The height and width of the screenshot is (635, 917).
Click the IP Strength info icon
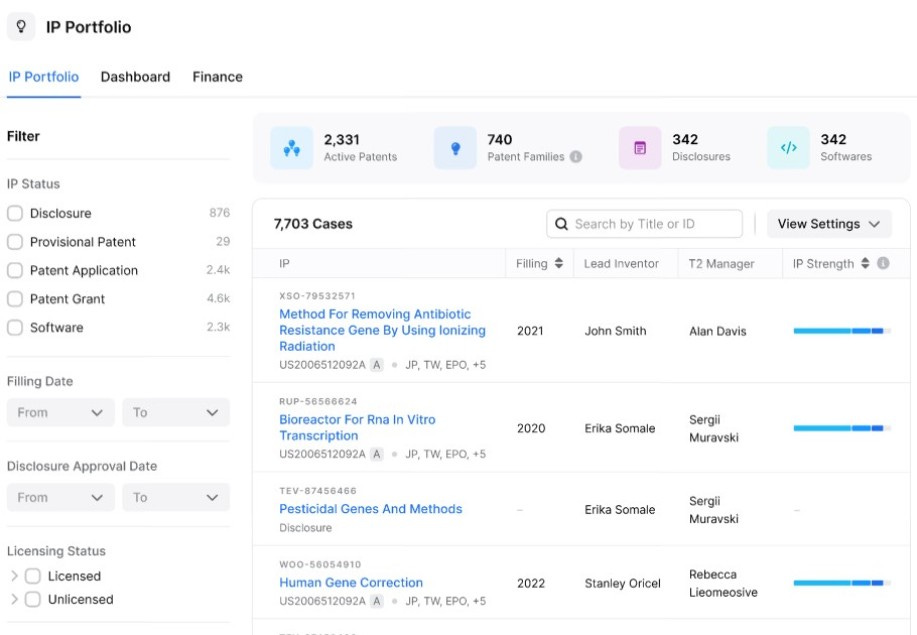(x=883, y=263)
